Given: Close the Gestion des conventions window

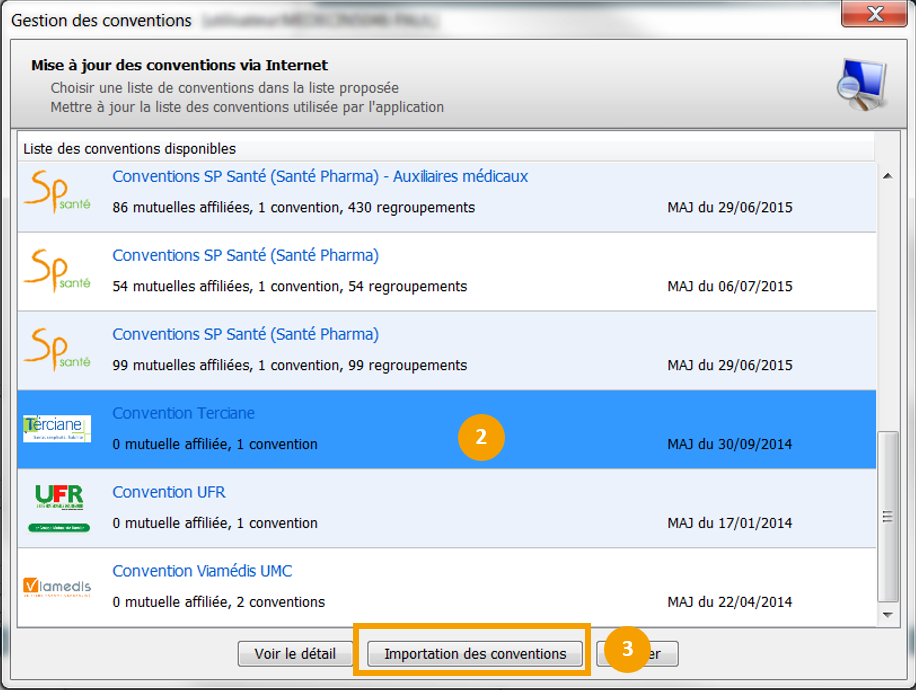Looking at the screenshot, I should coord(874,15).
